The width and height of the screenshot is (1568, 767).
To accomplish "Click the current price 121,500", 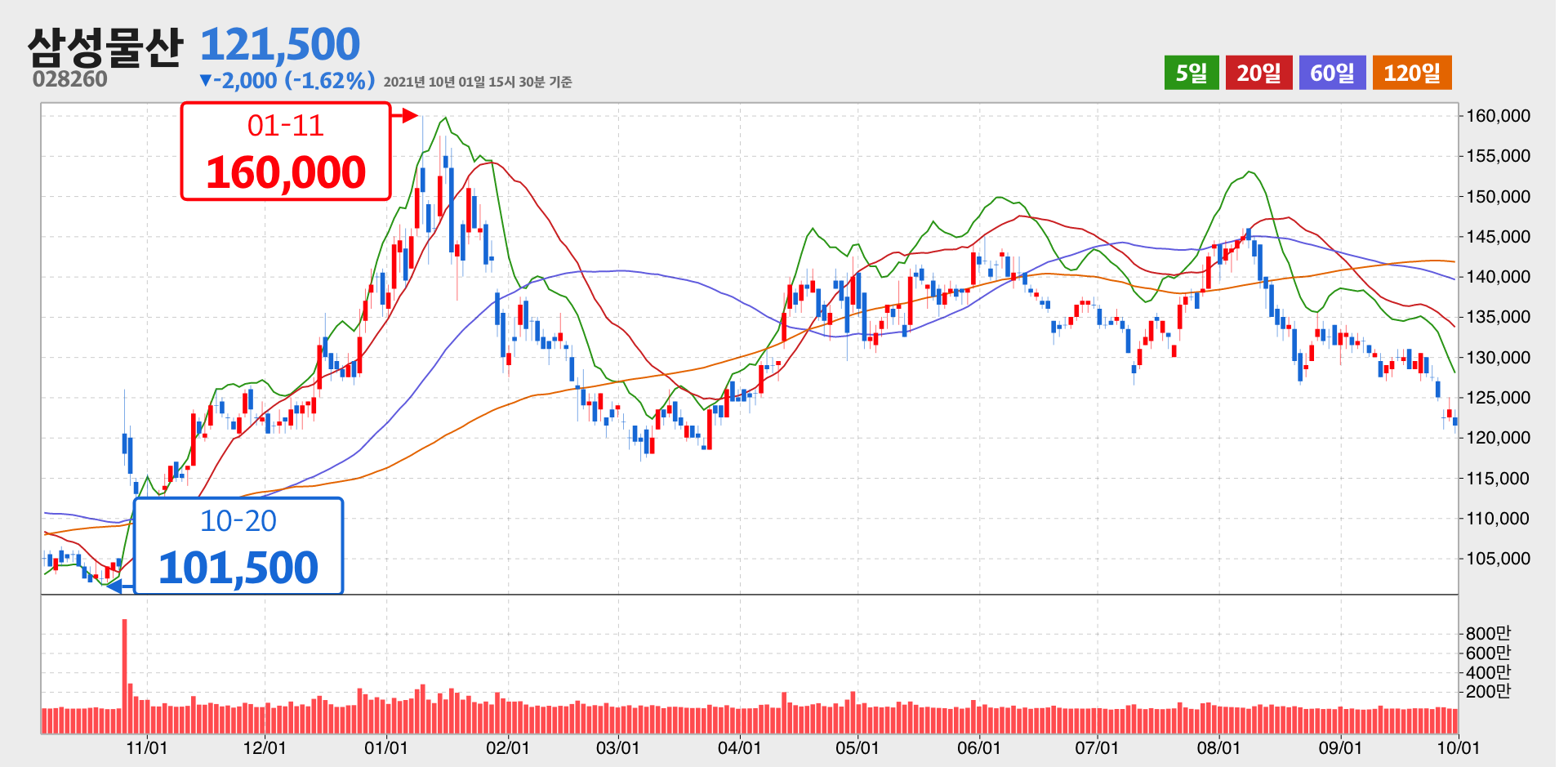I will [x=280, y=44].
